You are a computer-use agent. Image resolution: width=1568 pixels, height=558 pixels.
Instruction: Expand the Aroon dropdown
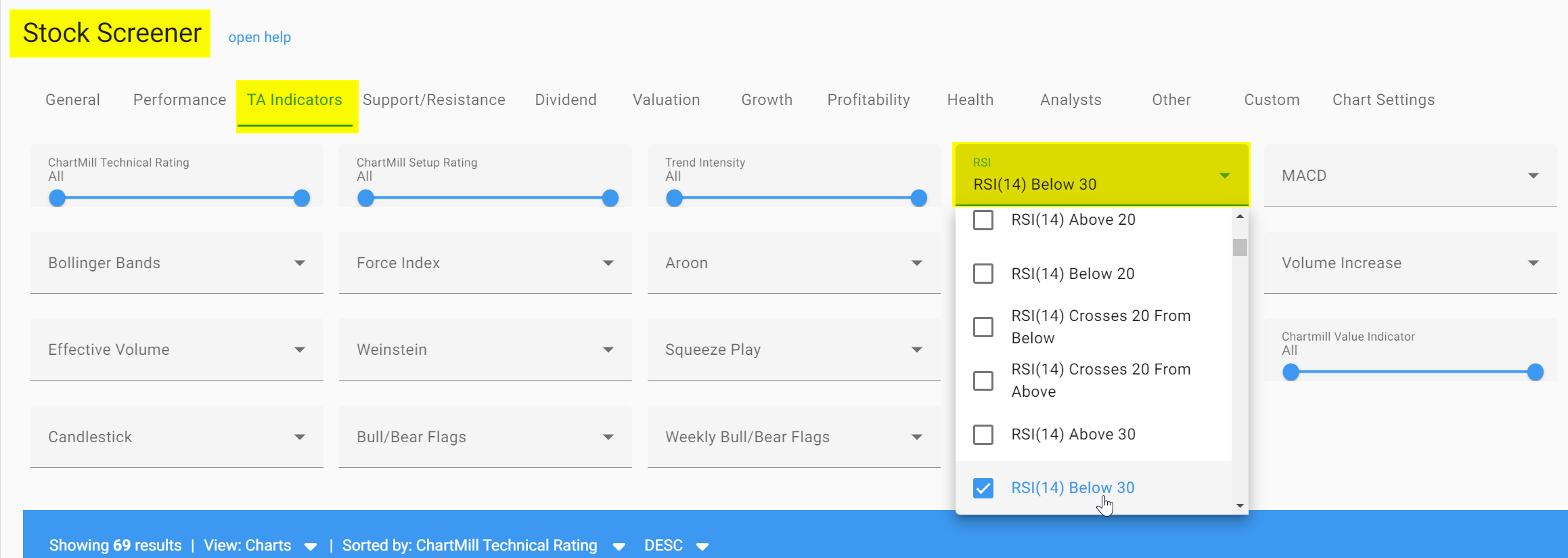(794, 263)
